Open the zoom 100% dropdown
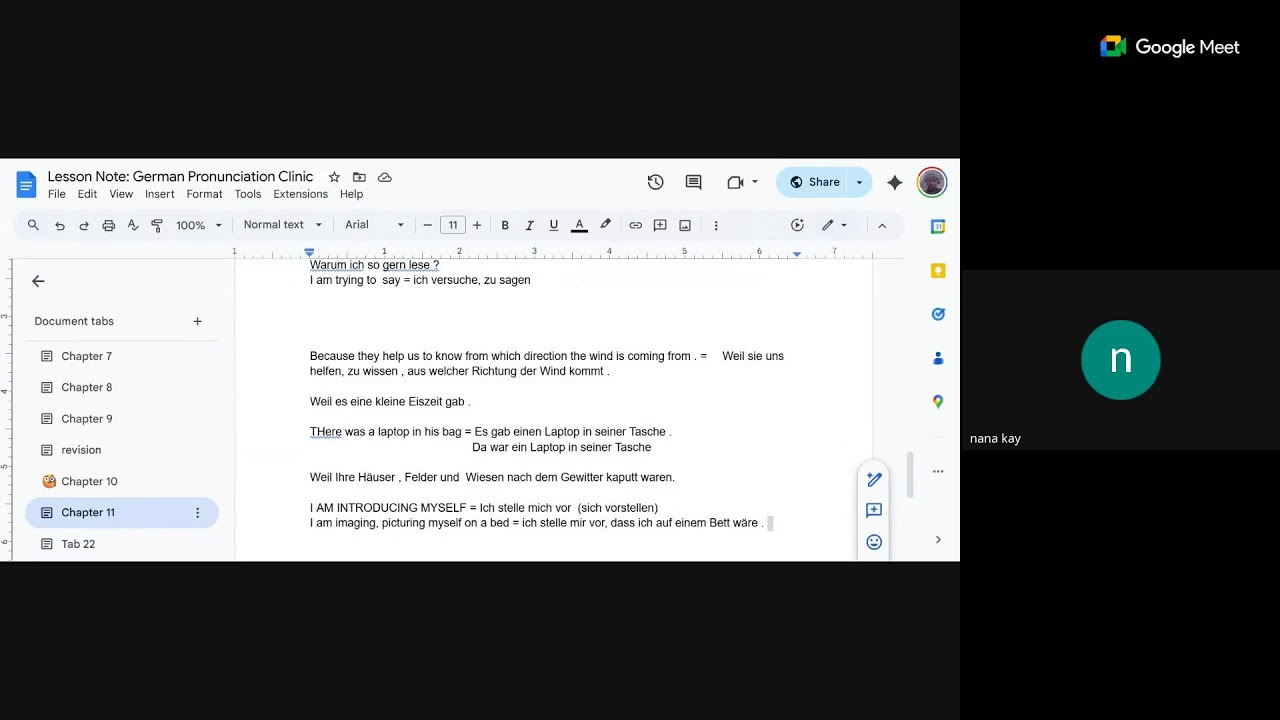The height and width of the screenshot is (720, 1280). (198, 225)
